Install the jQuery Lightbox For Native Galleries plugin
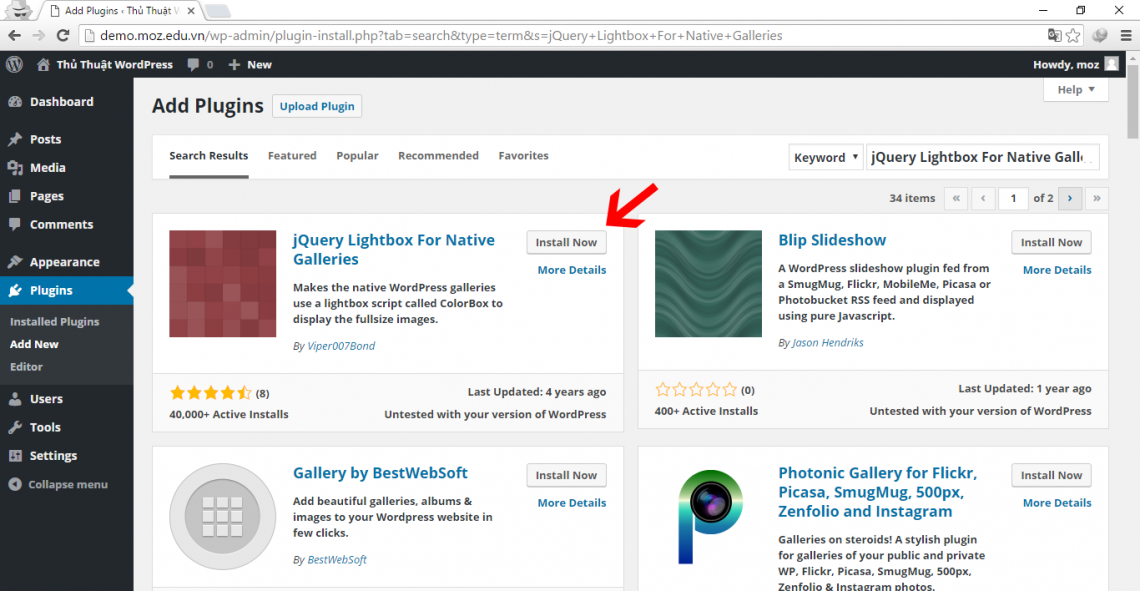Screen dimensions: 1140x591 pos(566,242)
